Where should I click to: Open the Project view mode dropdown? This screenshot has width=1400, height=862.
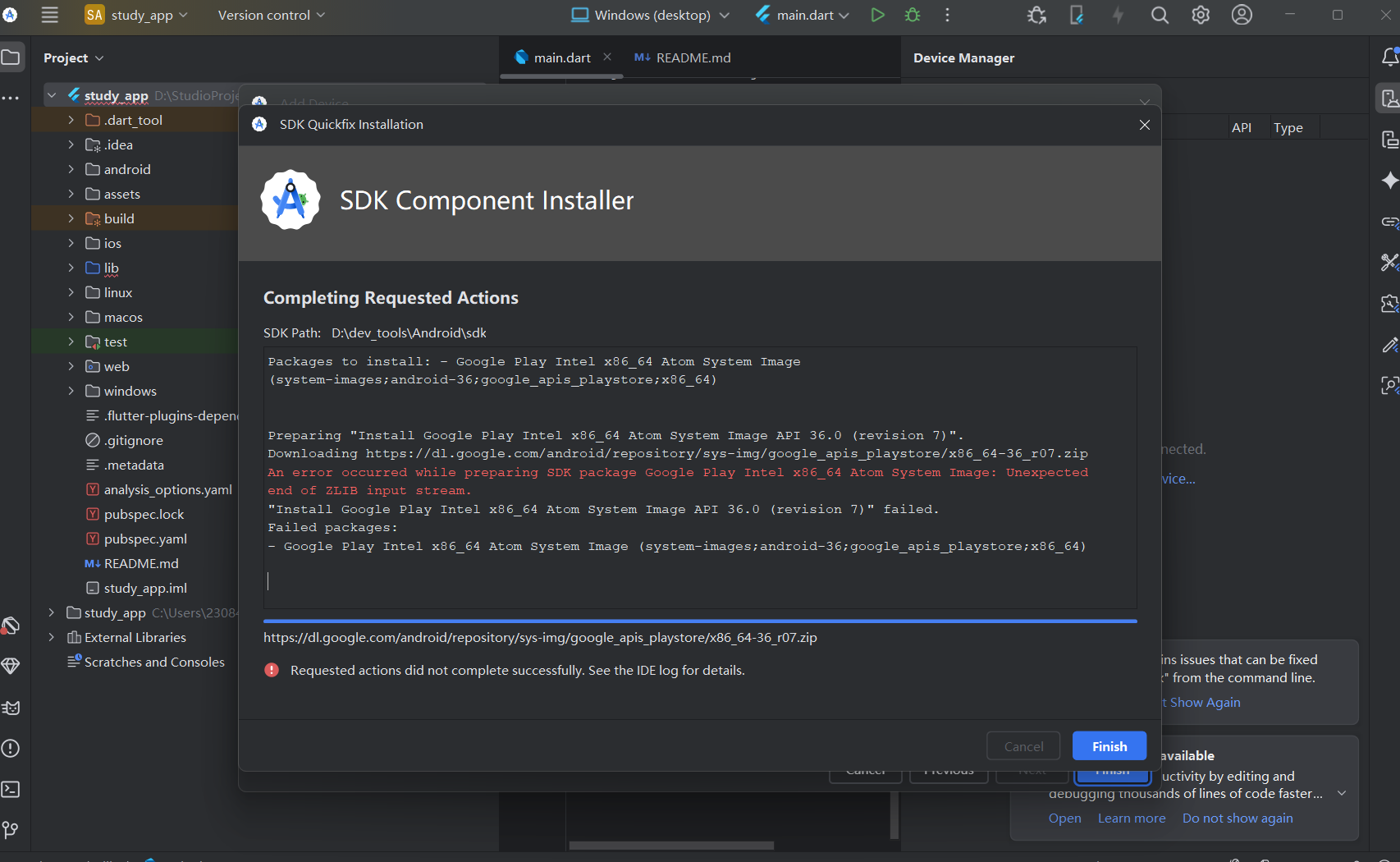point(74,57)
